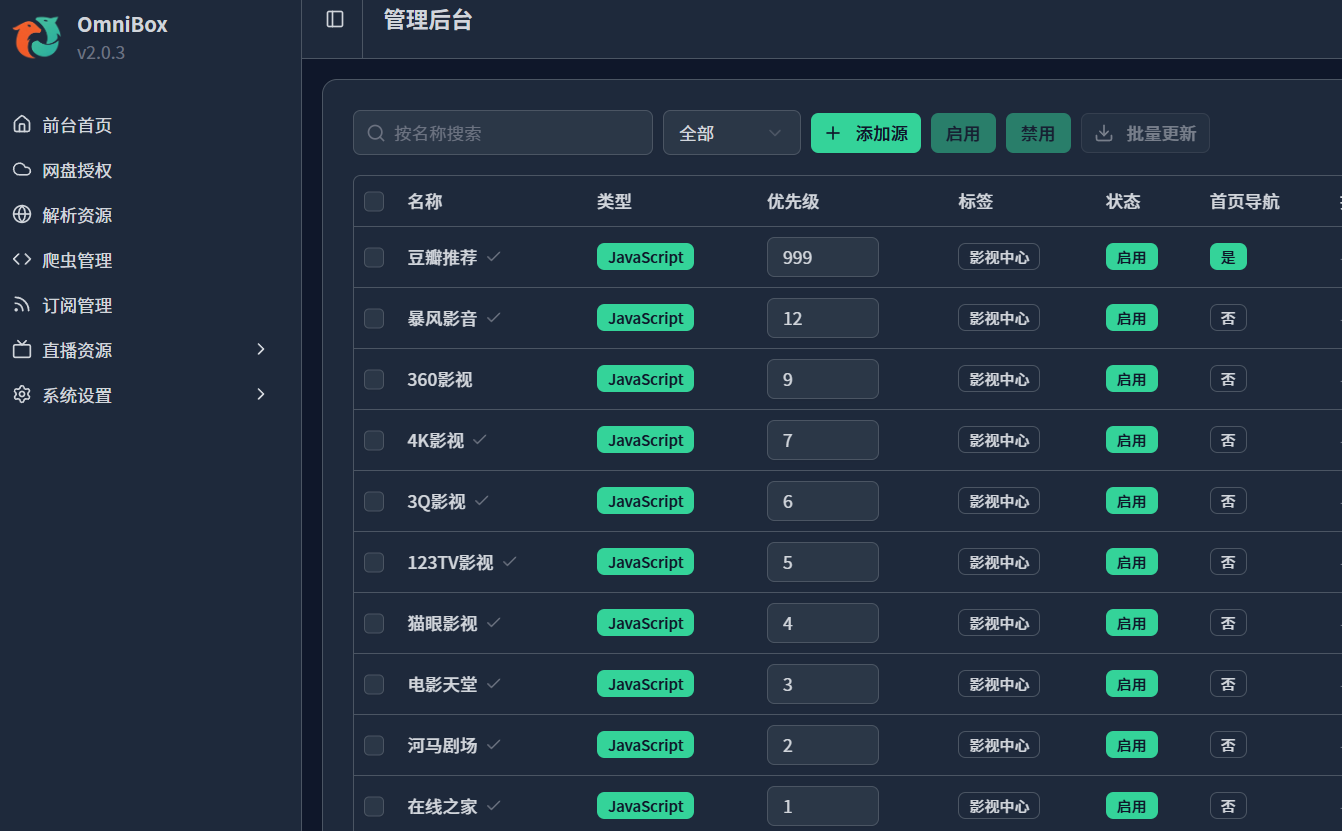This screenshot has height=831, width=1342.
Task: Click the priority field for 河马剧场
Action: coord(823,745)
